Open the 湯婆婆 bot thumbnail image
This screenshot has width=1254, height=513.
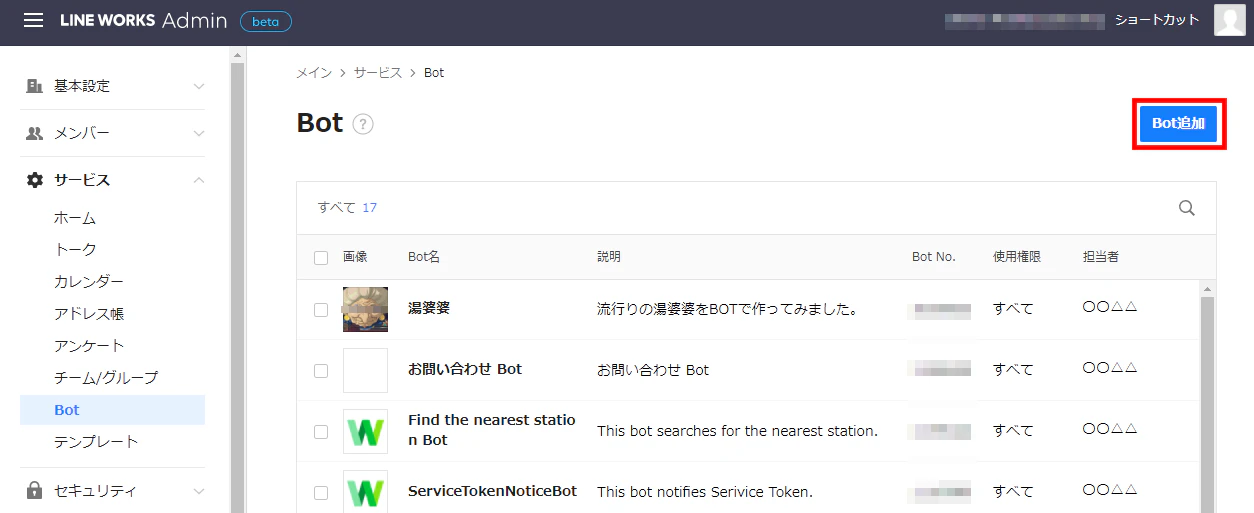coord(365,309)
